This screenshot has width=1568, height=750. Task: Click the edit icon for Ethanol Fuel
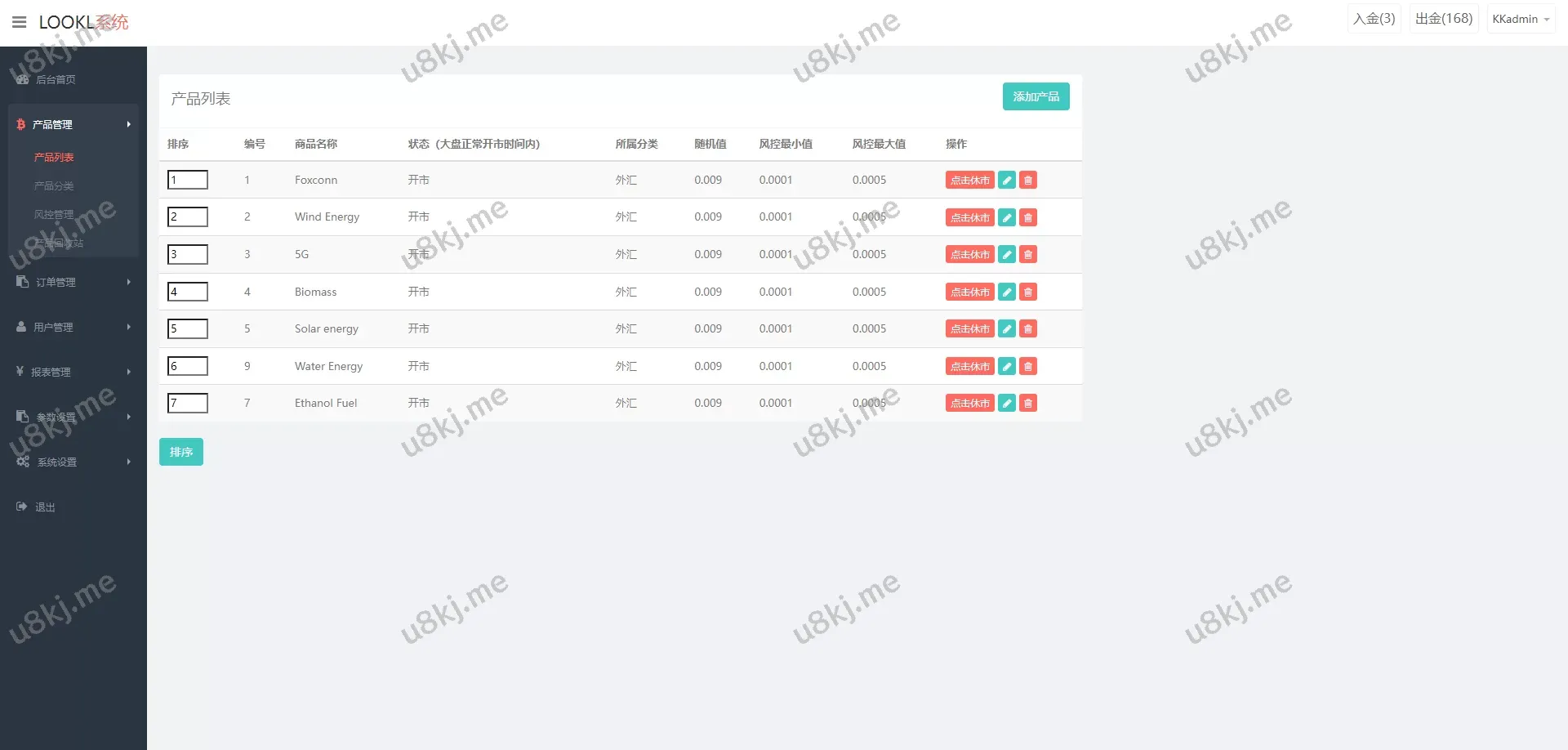pos(1007,404)
